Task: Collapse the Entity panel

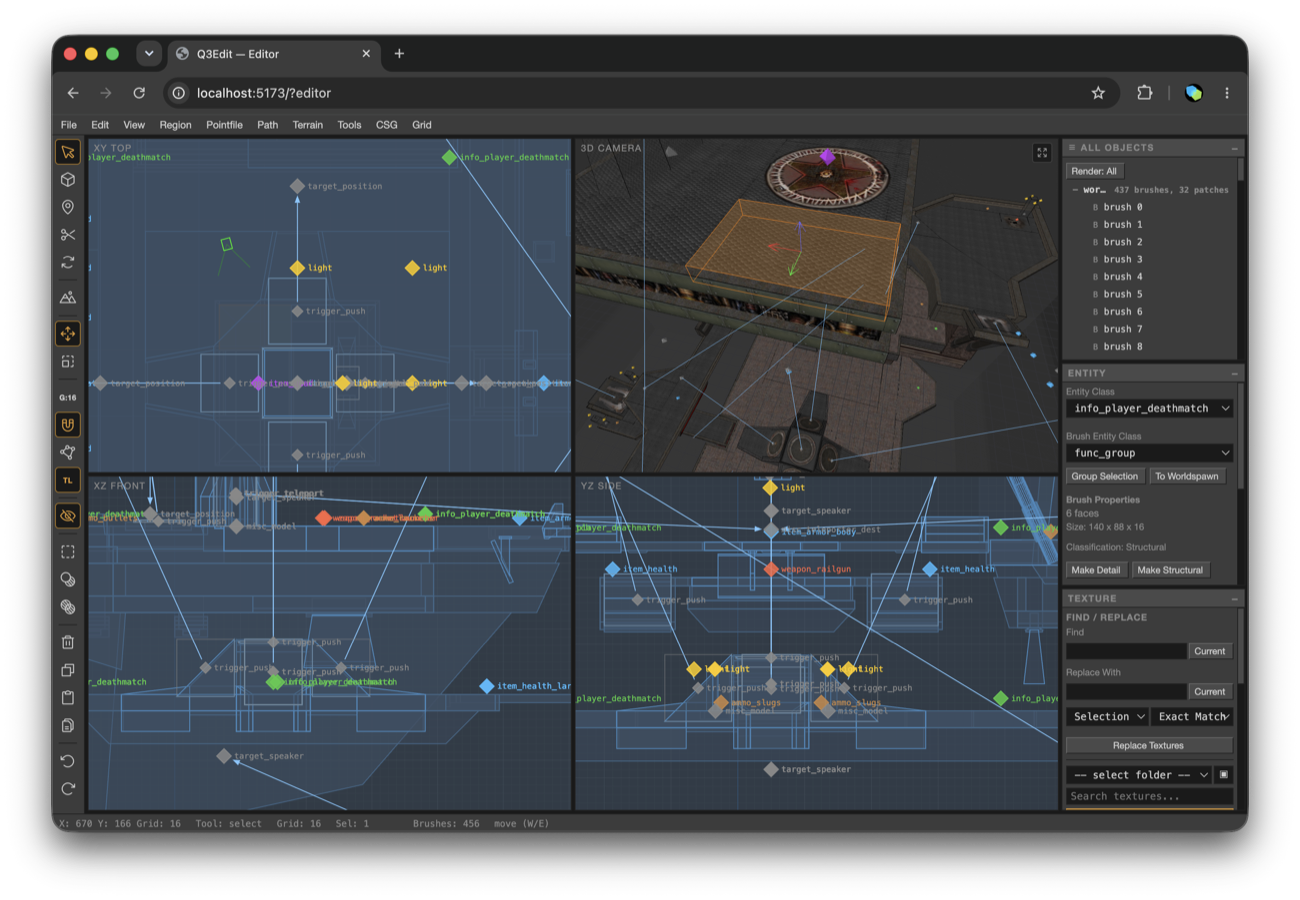Action: (x=1234, y=373)
